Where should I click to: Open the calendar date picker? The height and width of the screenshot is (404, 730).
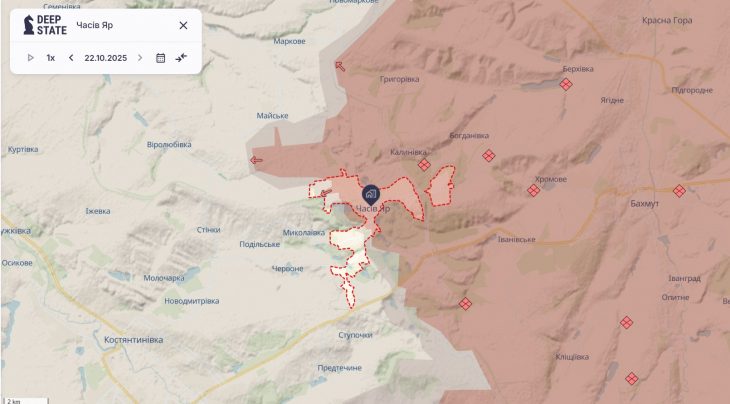click(x=161, y=58)
